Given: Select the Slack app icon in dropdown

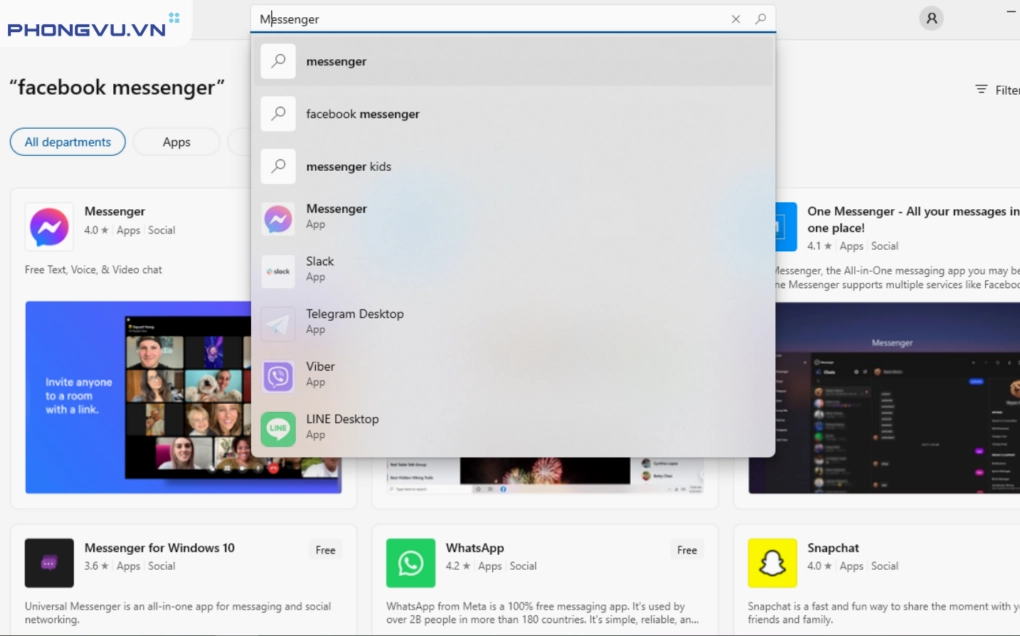Looking at the screenshot, I should [x=278, y=271].
